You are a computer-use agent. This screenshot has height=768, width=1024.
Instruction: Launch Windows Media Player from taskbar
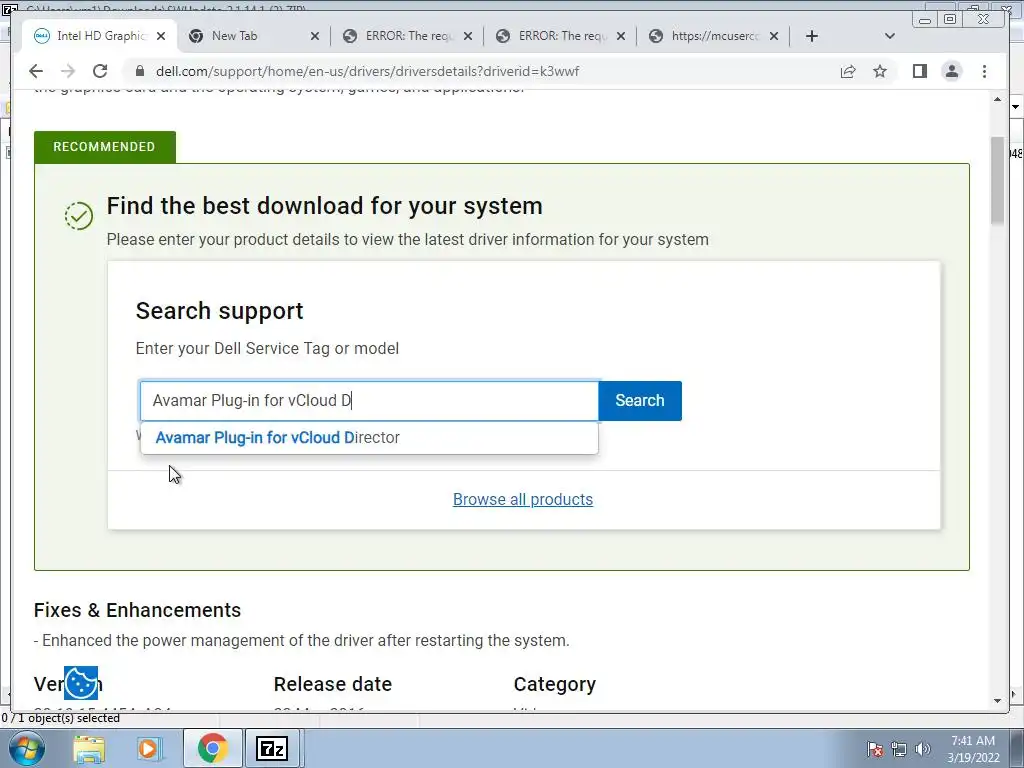pyautogui.click(x=148, y=748)
